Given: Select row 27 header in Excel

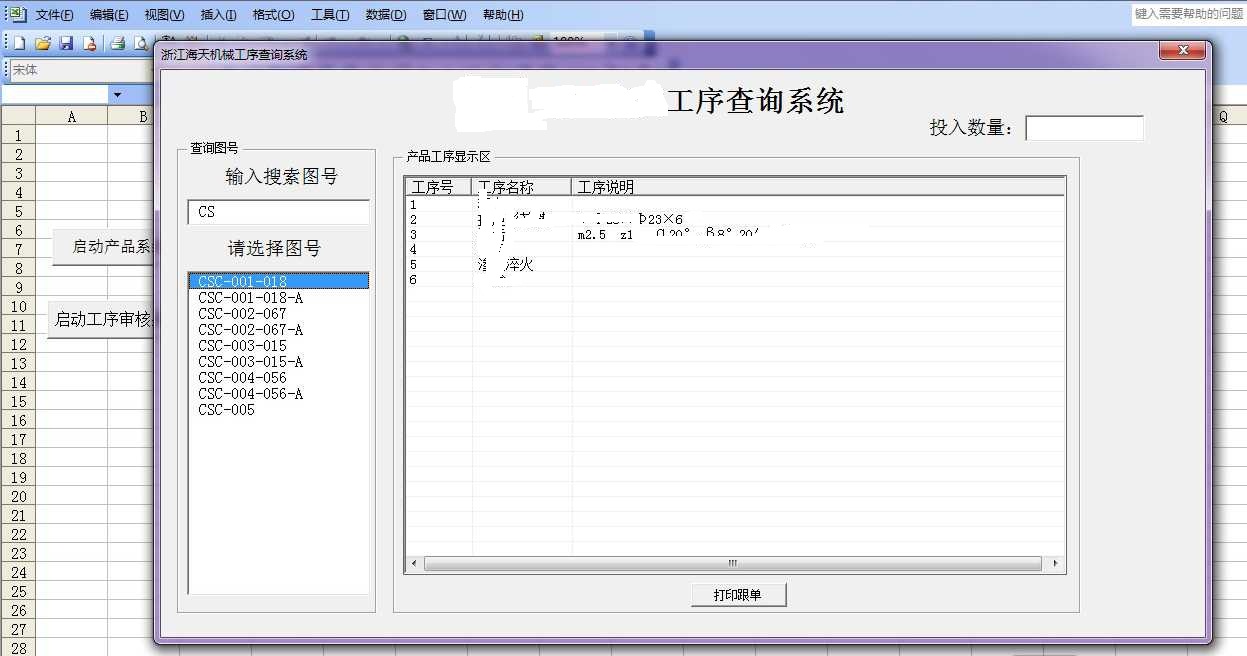Looking at the screenshot, I should (x=18, y=629).
